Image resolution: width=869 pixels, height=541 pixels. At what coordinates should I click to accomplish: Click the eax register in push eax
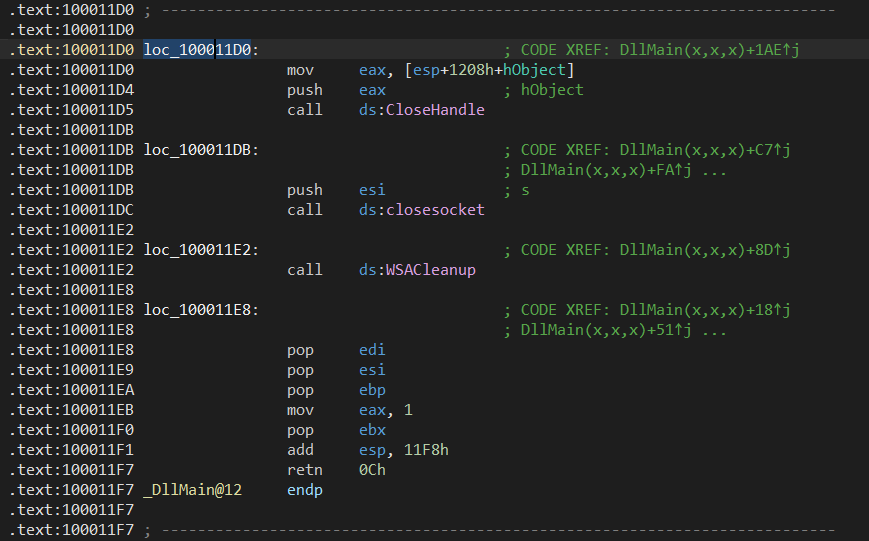point(372,90)
